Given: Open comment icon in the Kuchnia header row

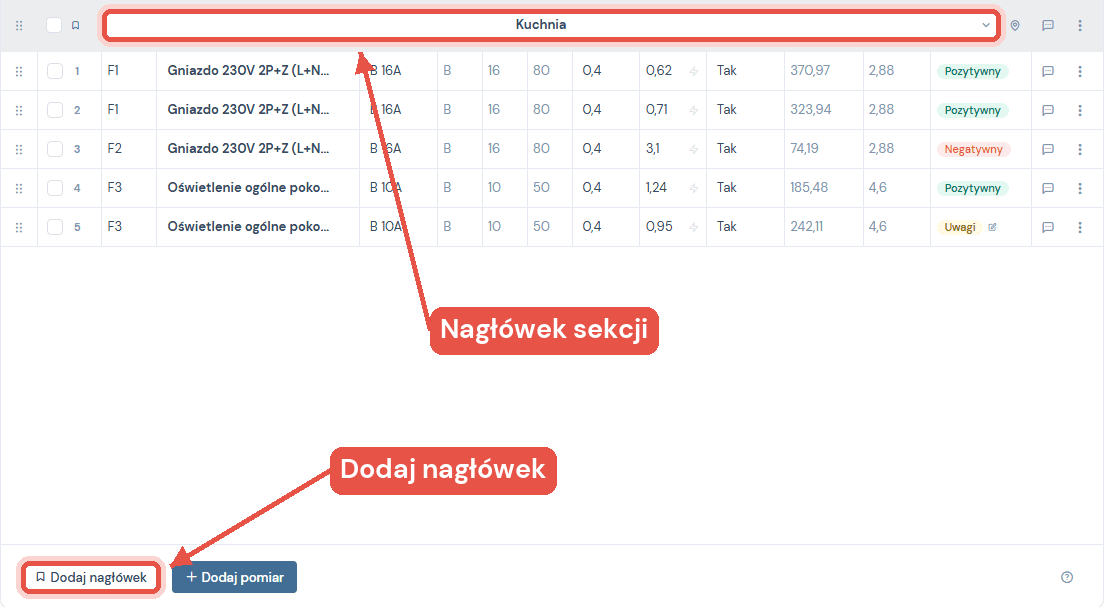Looking at the screenshot, I should [x=1048, y=25].
